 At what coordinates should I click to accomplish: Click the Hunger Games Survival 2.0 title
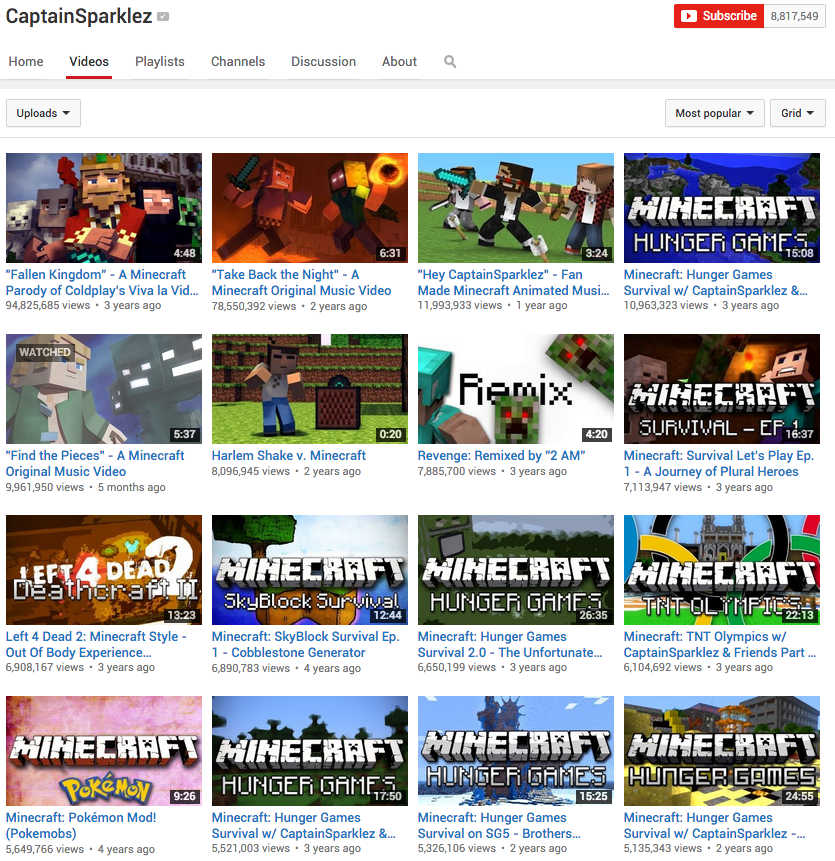tap(510, 645)
